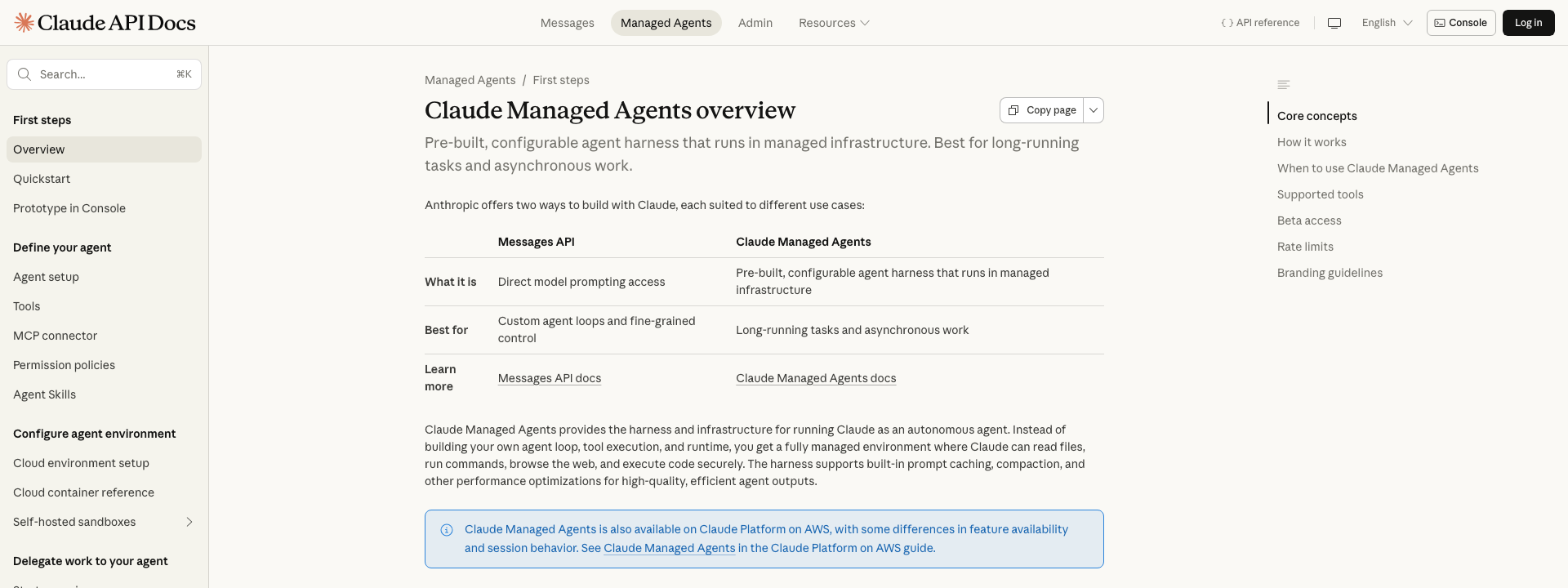Open the Copy page options chevron
The height and width of the screenshot is (588, 1568).
(x=1094, y=110)
